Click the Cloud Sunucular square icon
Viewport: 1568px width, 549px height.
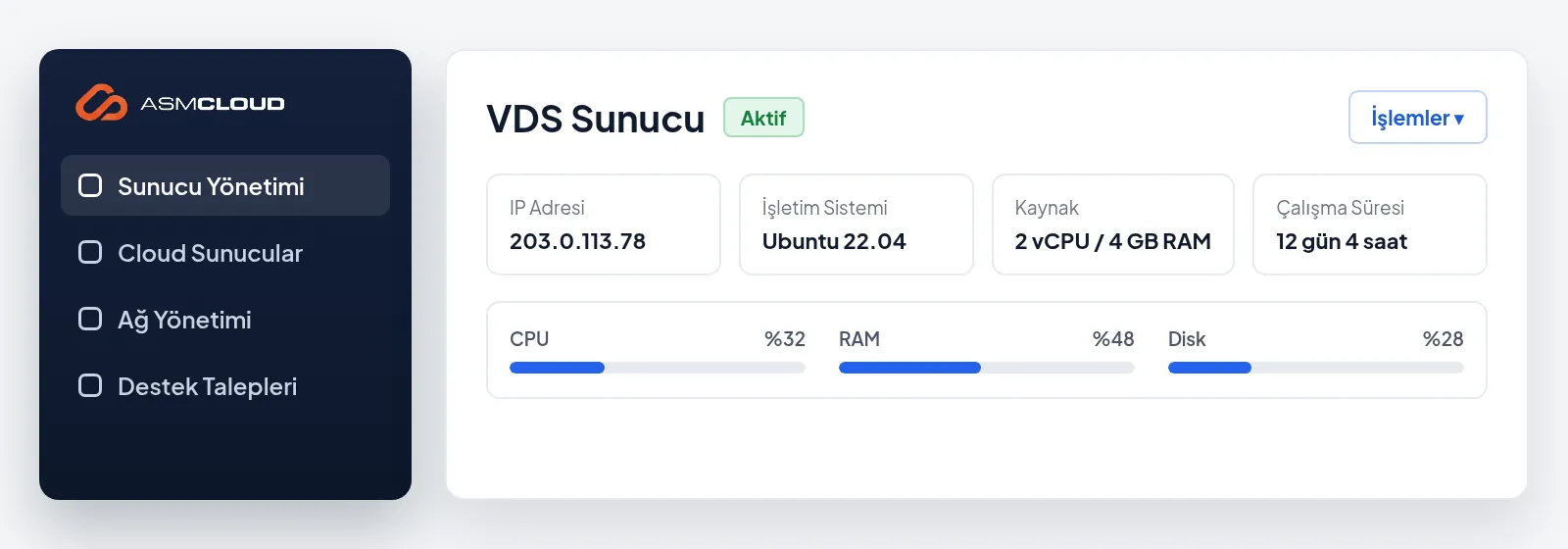pyautogui.click(x=90, y=252)
